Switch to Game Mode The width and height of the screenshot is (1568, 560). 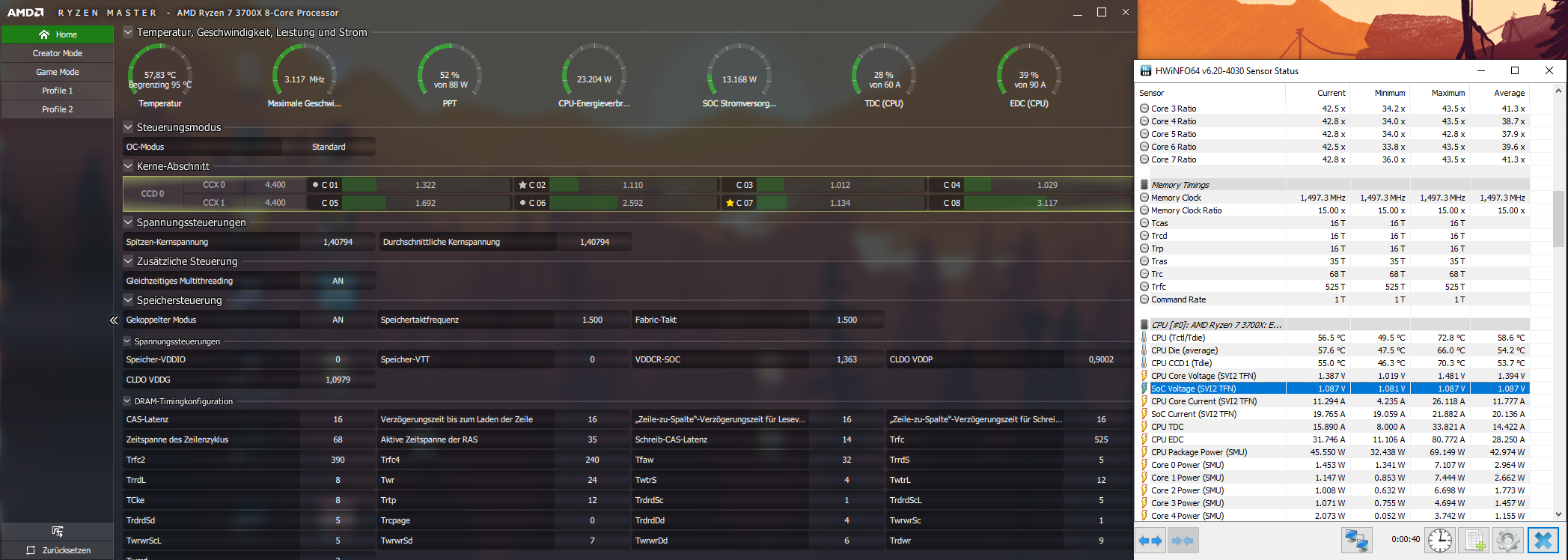(58, 72)
